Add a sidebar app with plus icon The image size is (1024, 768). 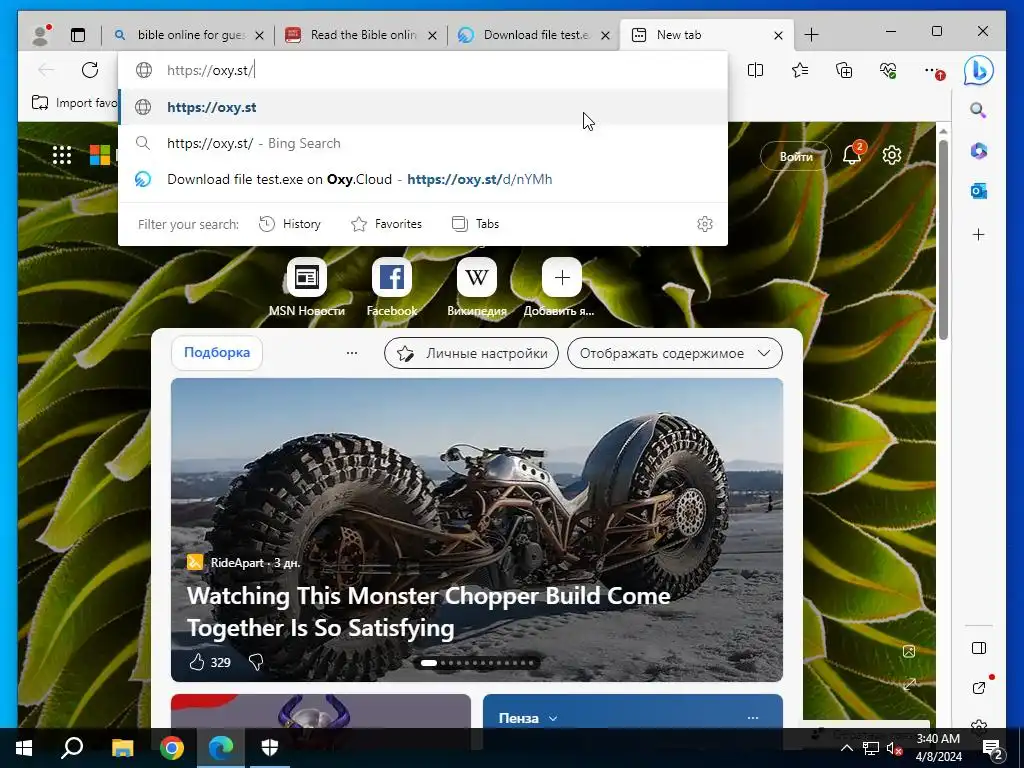click(x=978, y=234)
